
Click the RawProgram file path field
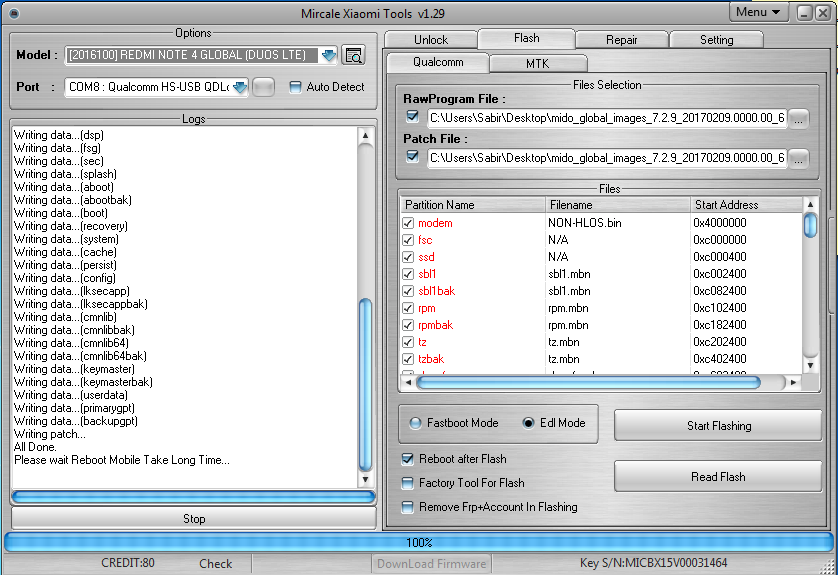click(x=607, y=118)
